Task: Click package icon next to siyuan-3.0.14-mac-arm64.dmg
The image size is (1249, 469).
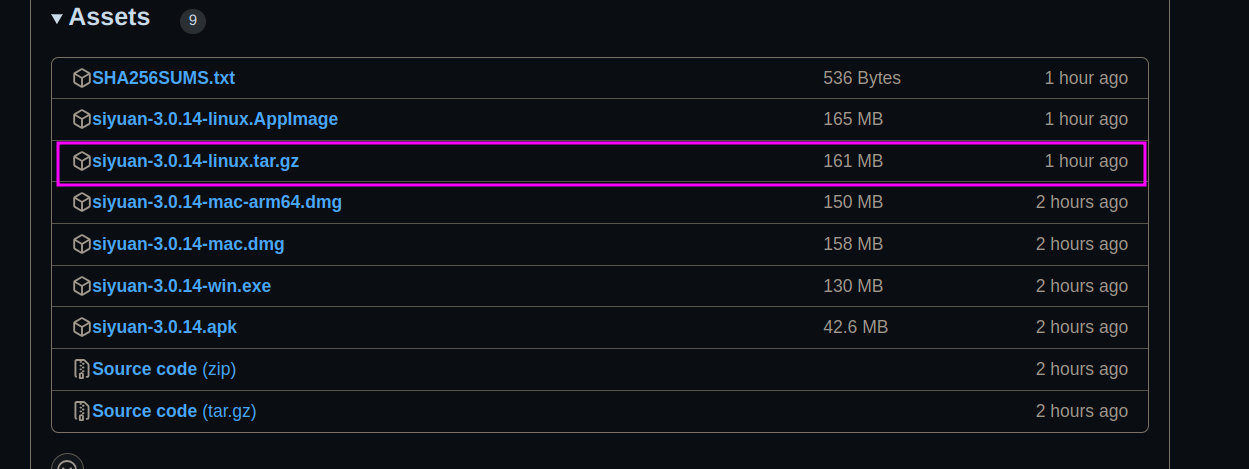Action: click(x=81, y=202)
